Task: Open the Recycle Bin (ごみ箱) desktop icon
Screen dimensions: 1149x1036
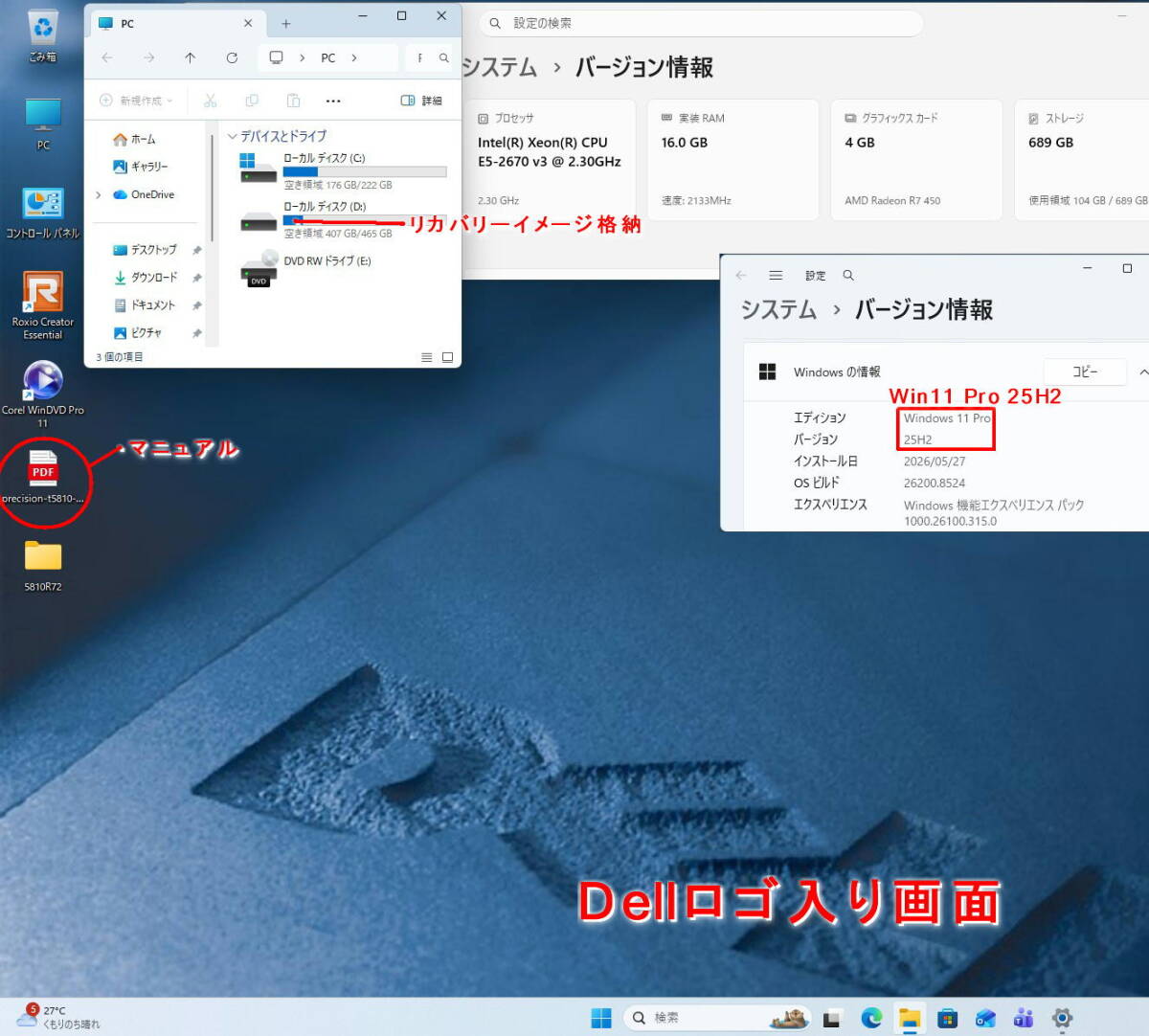Action: (43, 35)
